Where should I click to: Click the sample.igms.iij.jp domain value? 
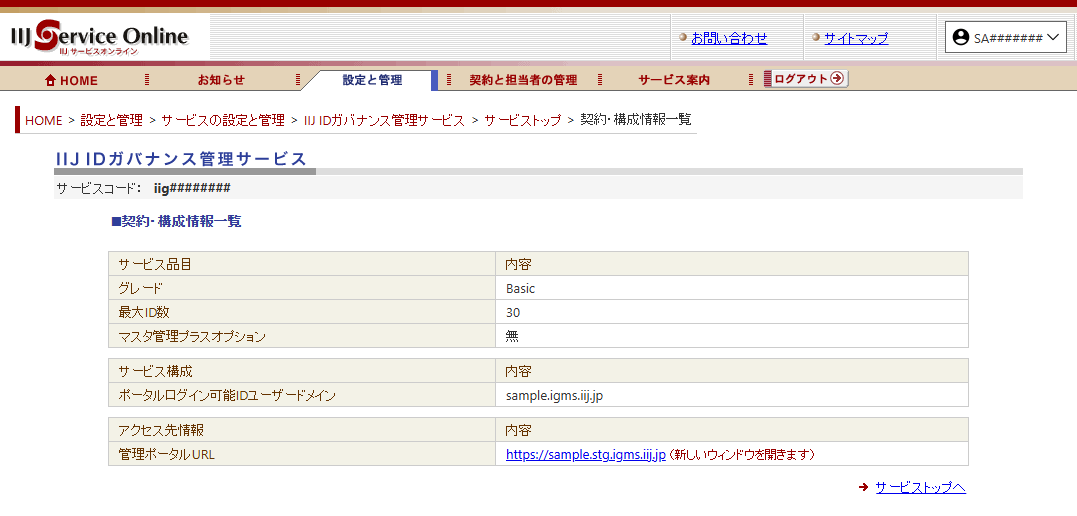pyautogui.click(x=554, y=396)
